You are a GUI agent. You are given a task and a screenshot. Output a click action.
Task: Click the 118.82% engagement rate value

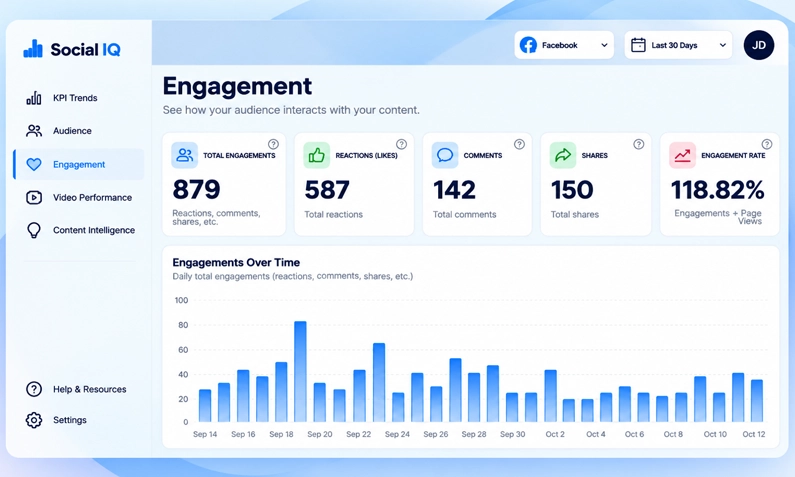(x=717, y=190)
